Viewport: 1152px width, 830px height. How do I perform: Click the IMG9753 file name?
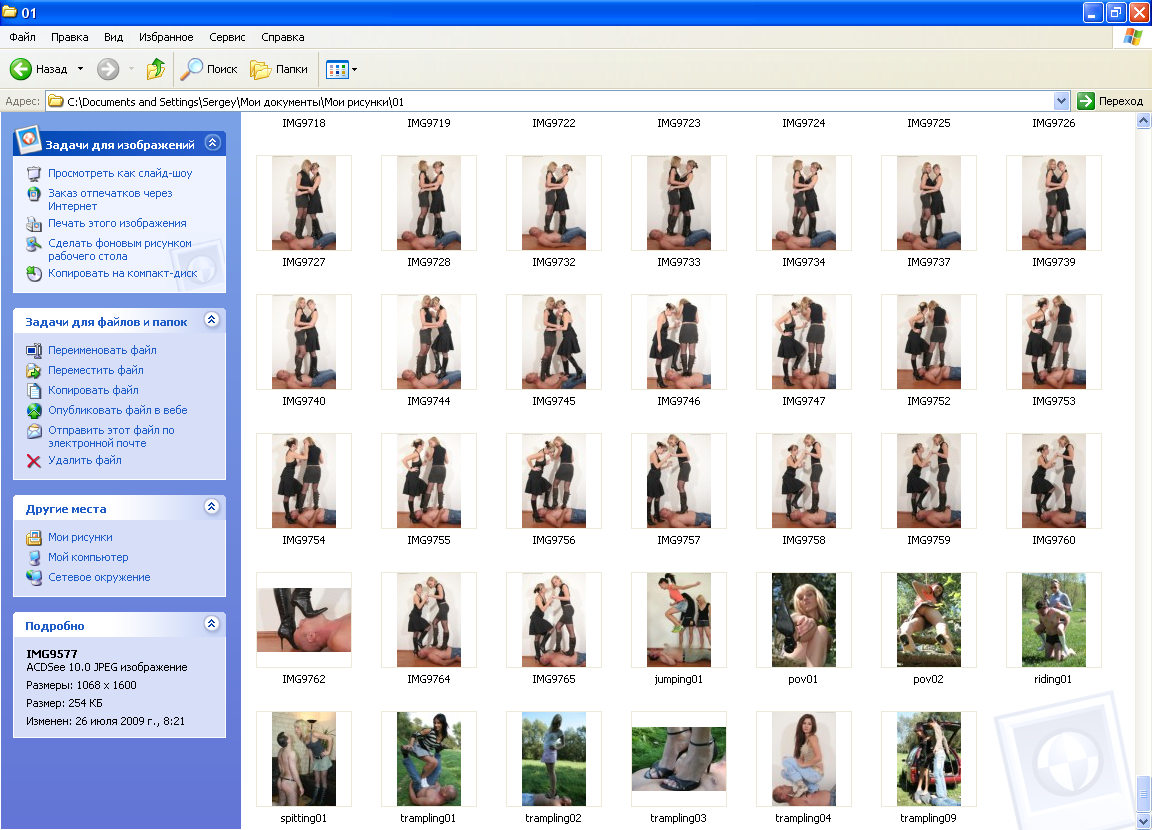[1054, 401]
